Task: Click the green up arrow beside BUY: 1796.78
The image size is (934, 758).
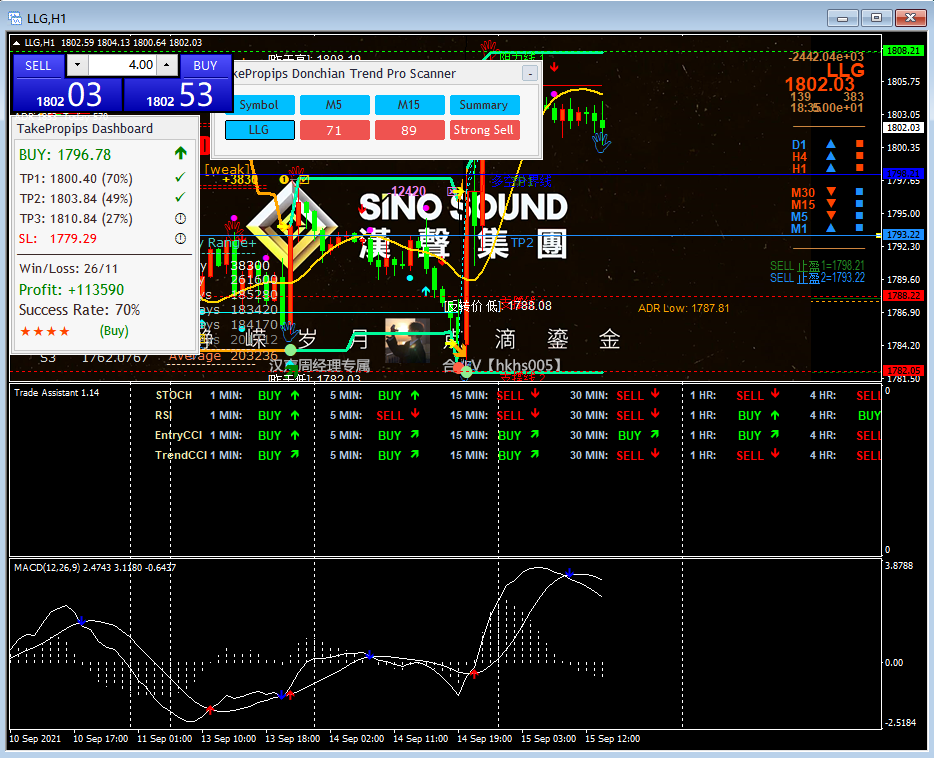Action: click(x=180, y=154)
